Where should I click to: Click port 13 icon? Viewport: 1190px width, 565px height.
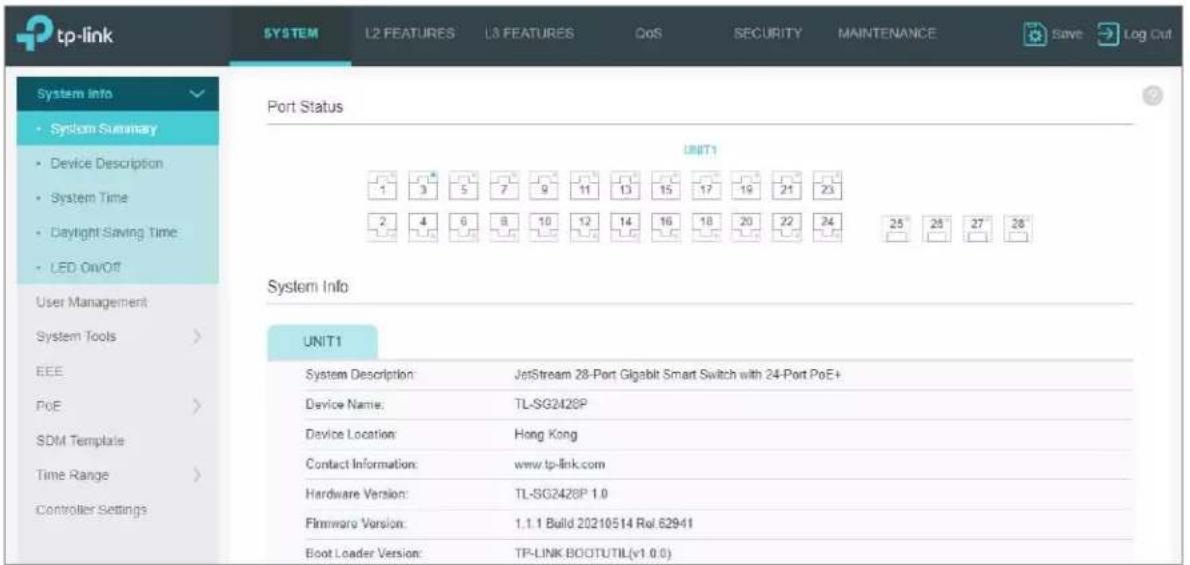tap(626, 185)
